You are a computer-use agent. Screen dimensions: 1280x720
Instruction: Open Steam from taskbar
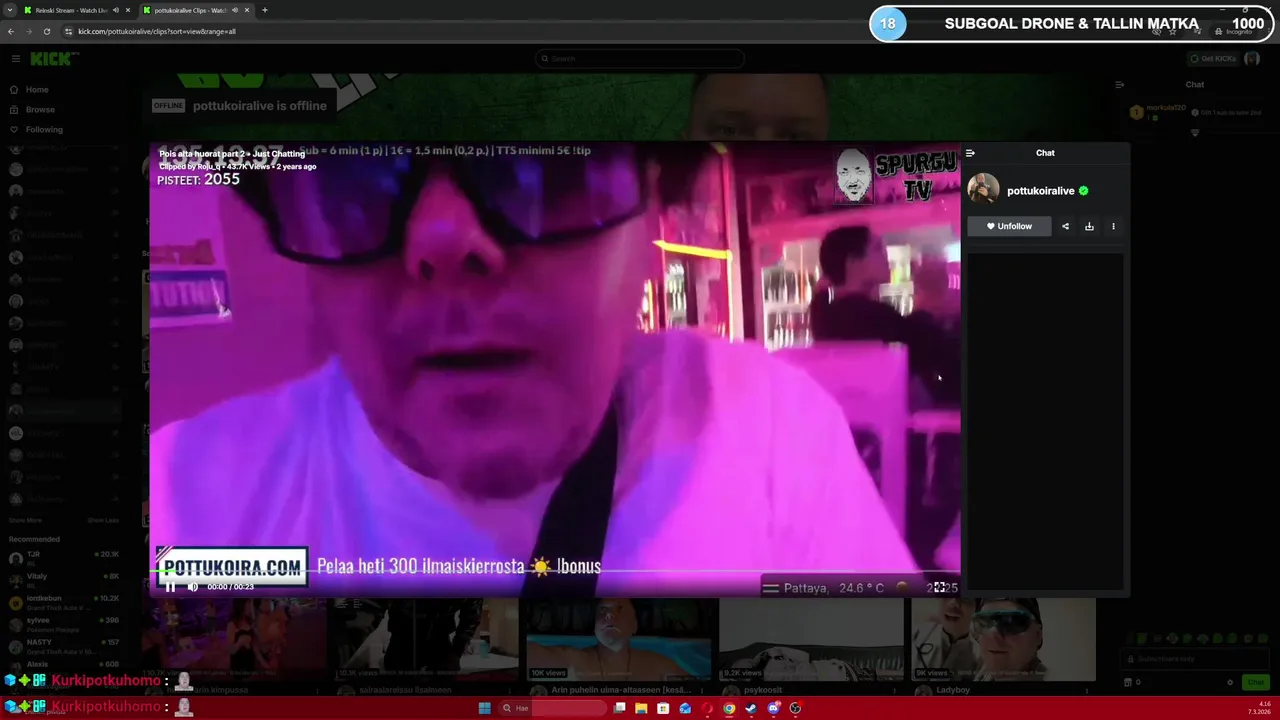coord(751,708)
